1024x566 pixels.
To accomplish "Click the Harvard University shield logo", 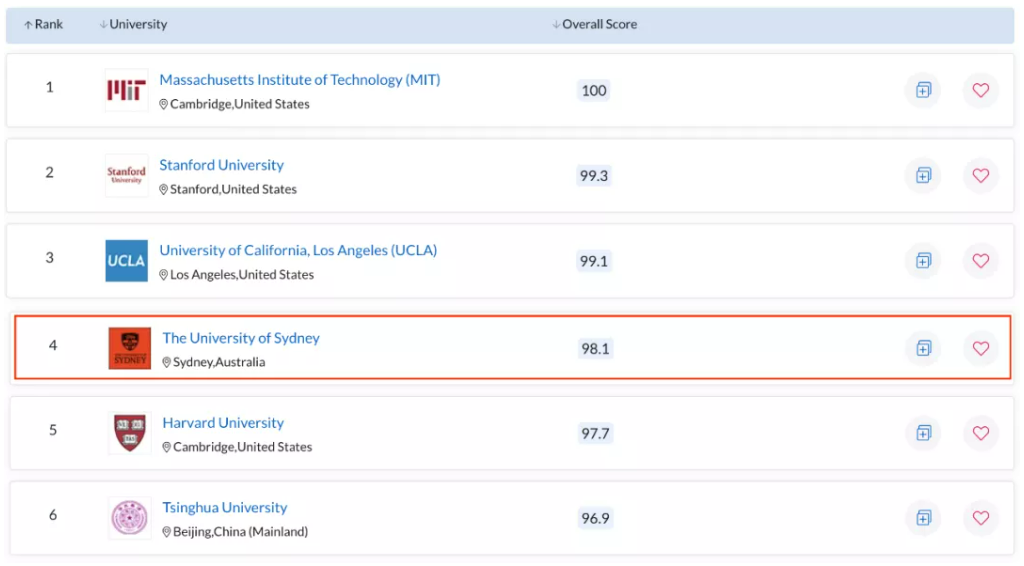I will [x=129, y=433].
